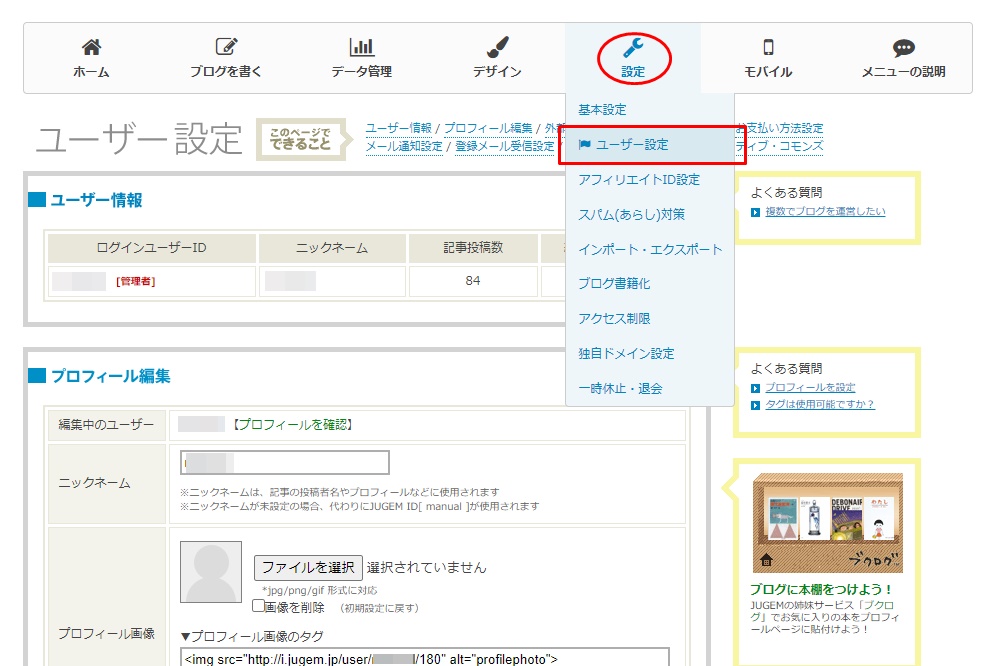Select ユーザー設定 in the dropdown menu

point(652,145)
